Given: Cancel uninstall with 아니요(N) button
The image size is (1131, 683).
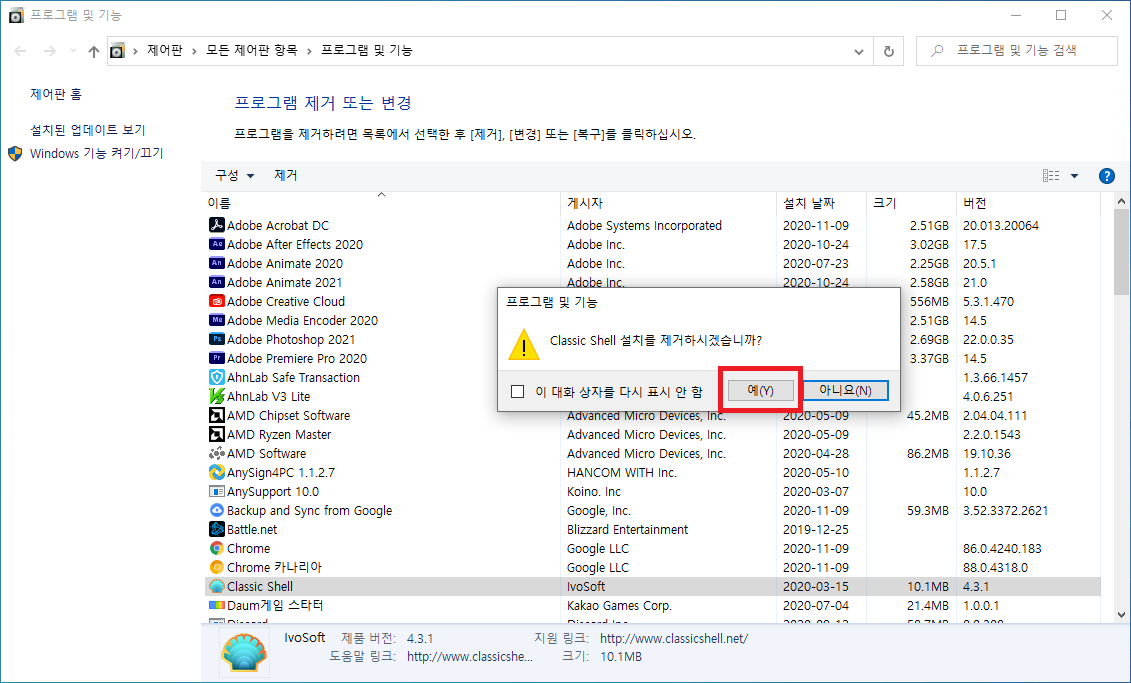Looking at the screenshot, I should point(845,390).
